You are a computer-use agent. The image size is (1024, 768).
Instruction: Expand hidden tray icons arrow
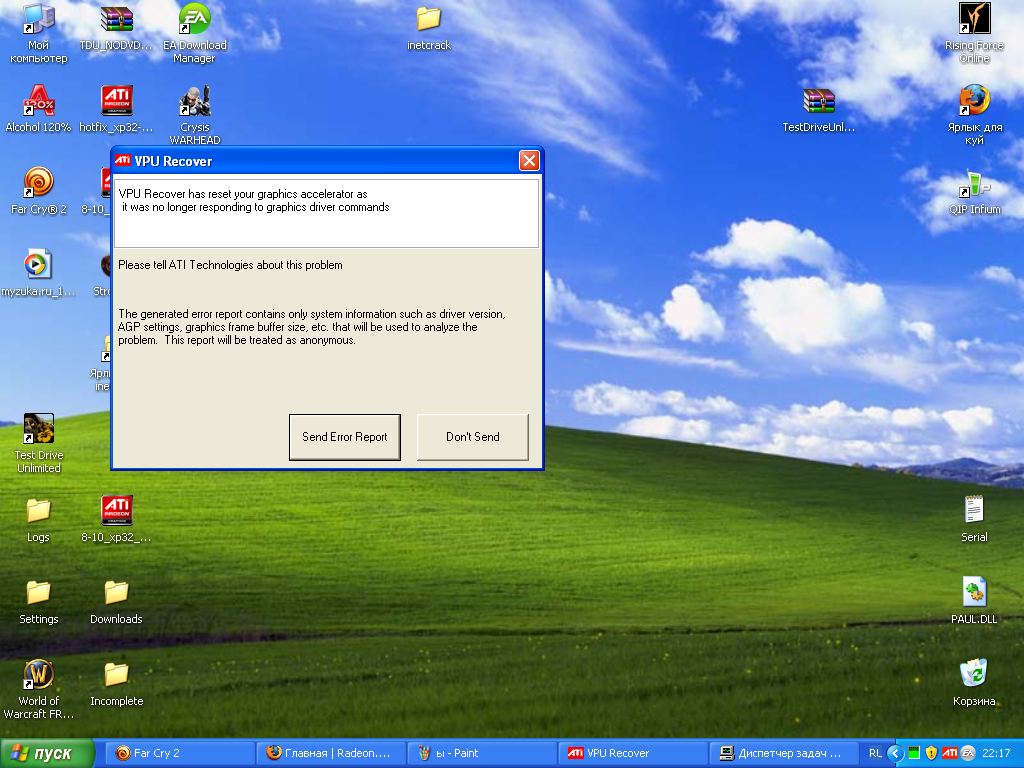point(895,753)
